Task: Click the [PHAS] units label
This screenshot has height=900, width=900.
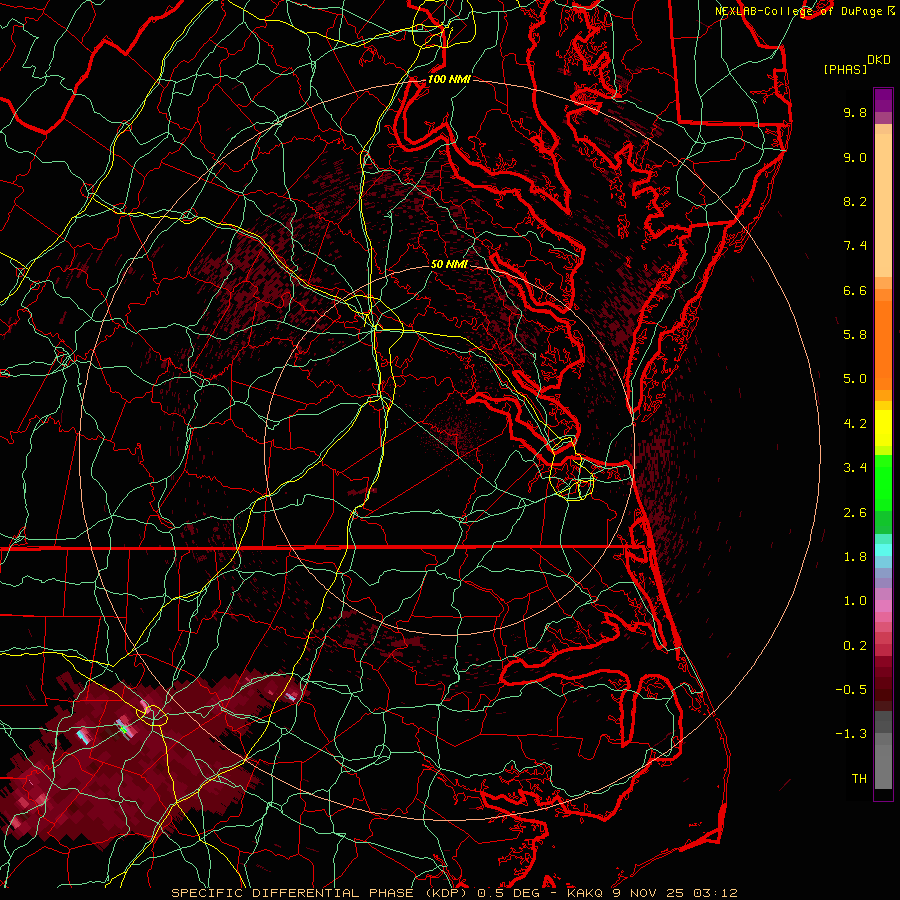Action: point(845,70)
